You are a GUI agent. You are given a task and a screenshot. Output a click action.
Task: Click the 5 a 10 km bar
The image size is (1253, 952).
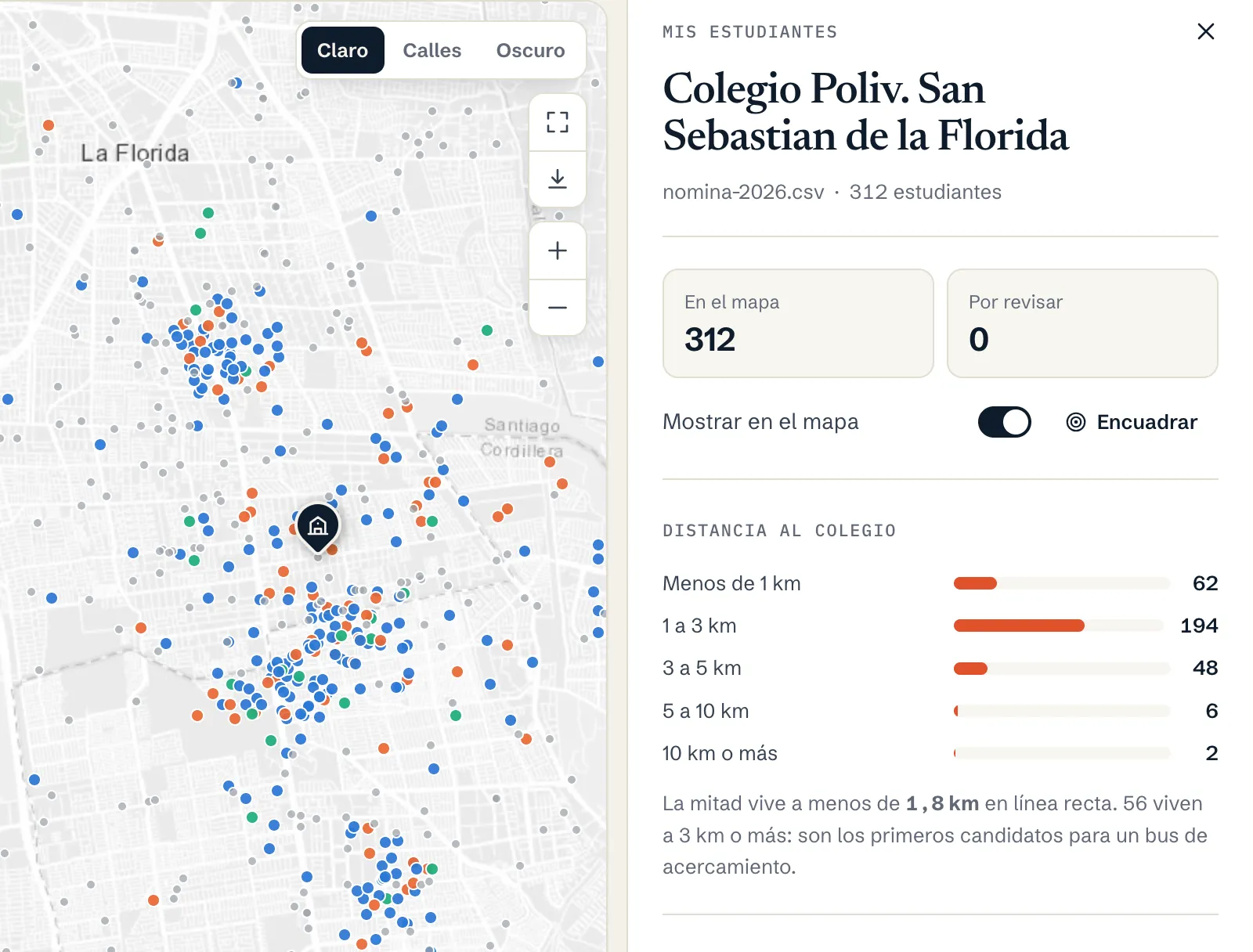point(1061,711)
